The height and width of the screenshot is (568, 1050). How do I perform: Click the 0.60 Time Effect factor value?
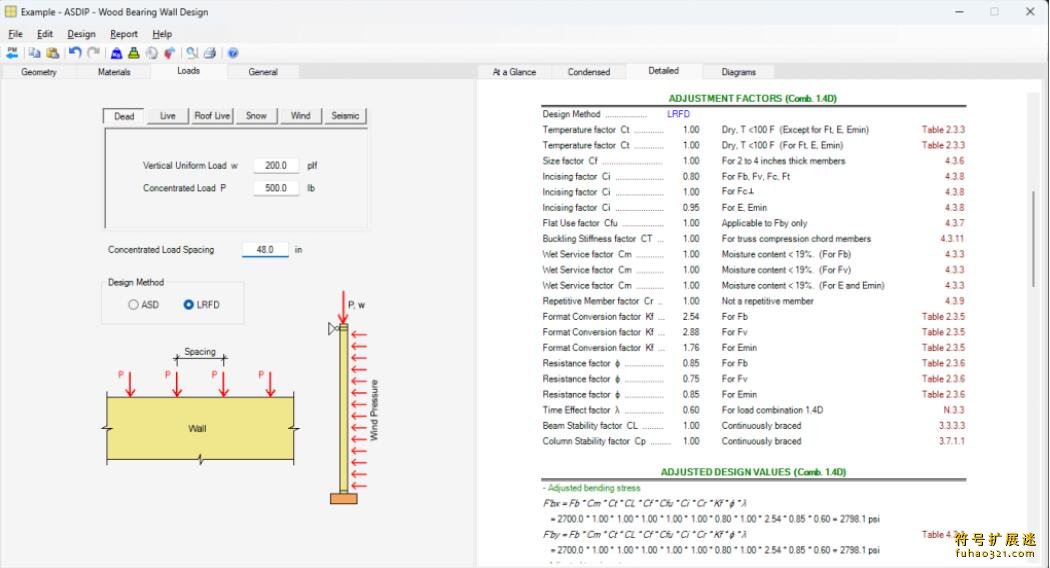[691, 410]
